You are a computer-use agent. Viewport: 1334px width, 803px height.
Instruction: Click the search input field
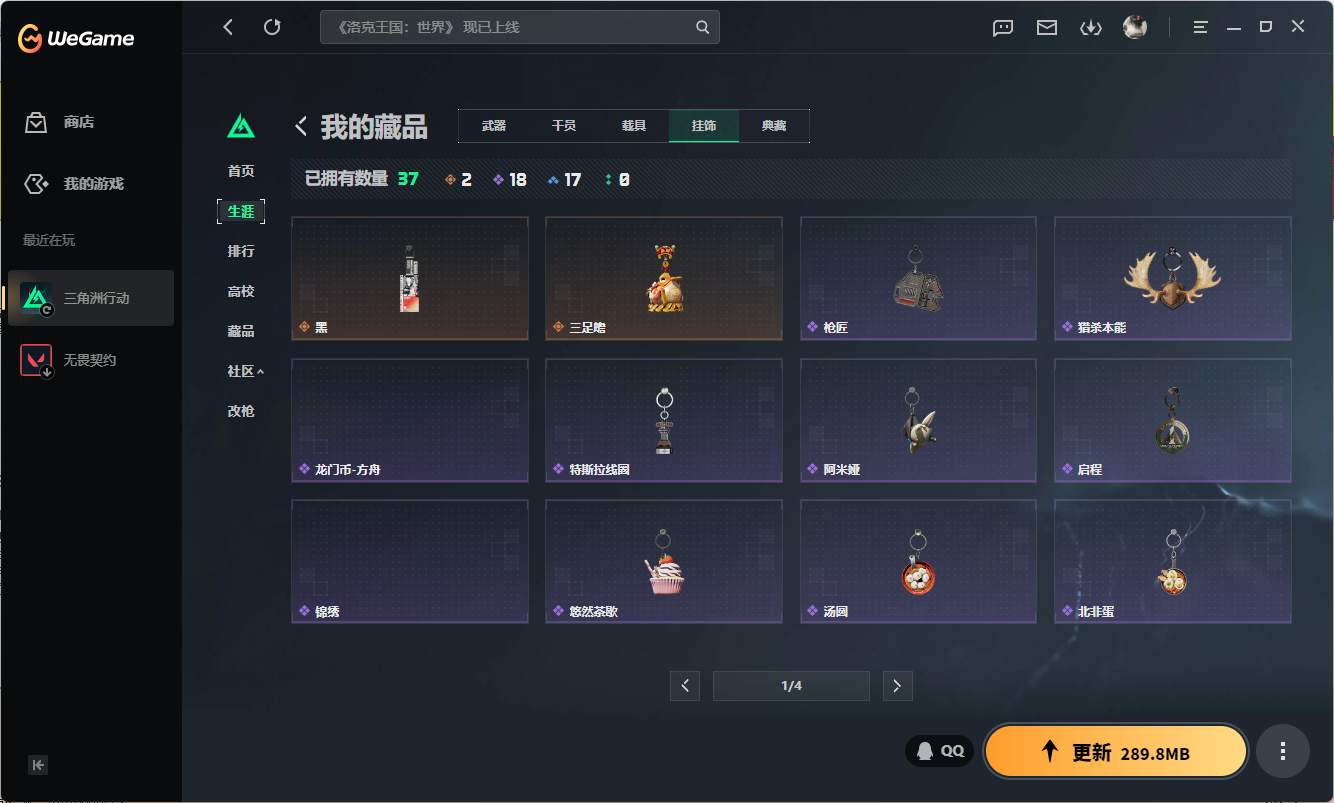pyautogui.click(x=510, y=27)
